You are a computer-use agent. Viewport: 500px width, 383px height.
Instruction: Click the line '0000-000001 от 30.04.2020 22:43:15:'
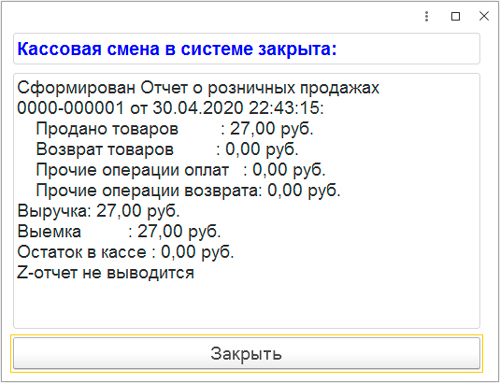(x=170, y=108)
